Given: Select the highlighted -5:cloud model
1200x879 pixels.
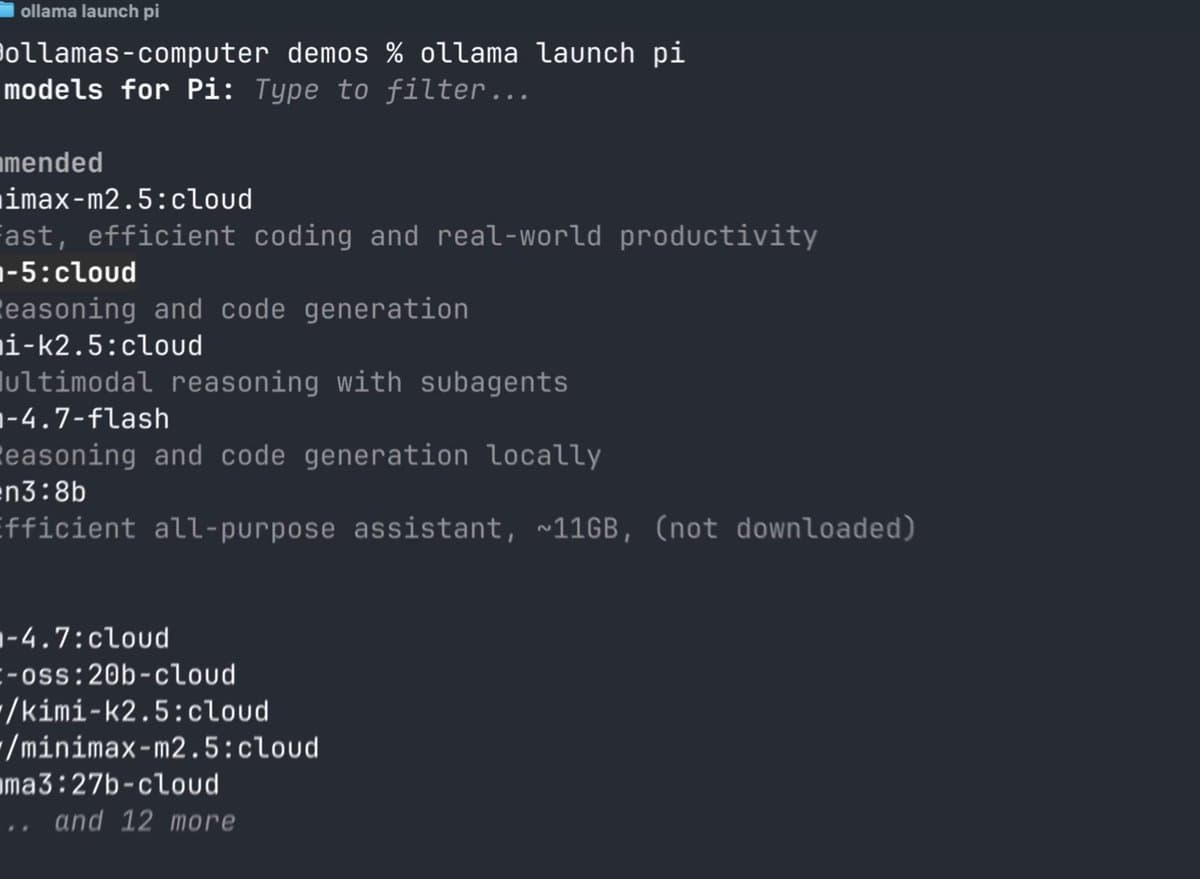Looking at the screenshot, I should point(68,273).
